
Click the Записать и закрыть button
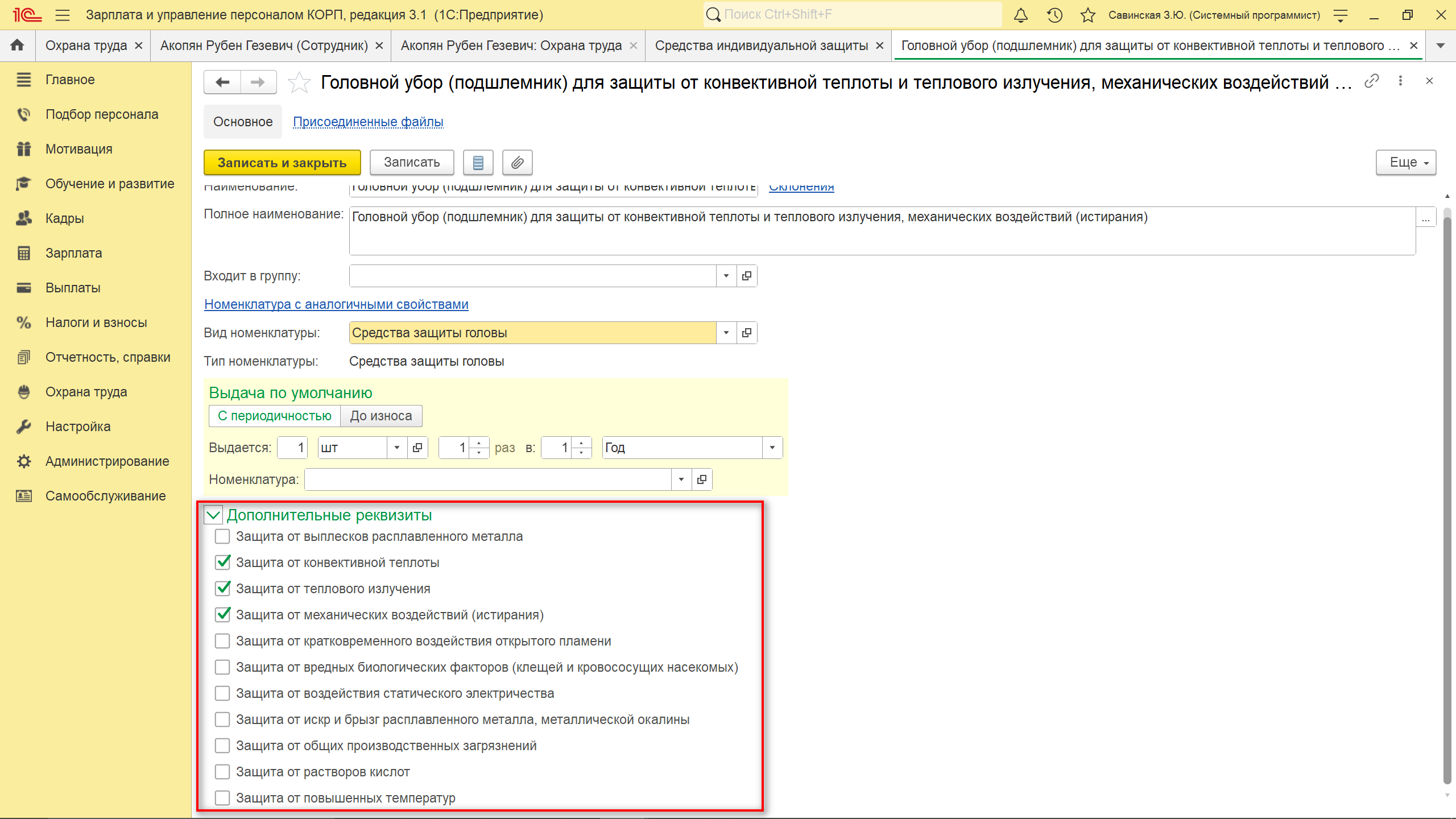[282, 163]
